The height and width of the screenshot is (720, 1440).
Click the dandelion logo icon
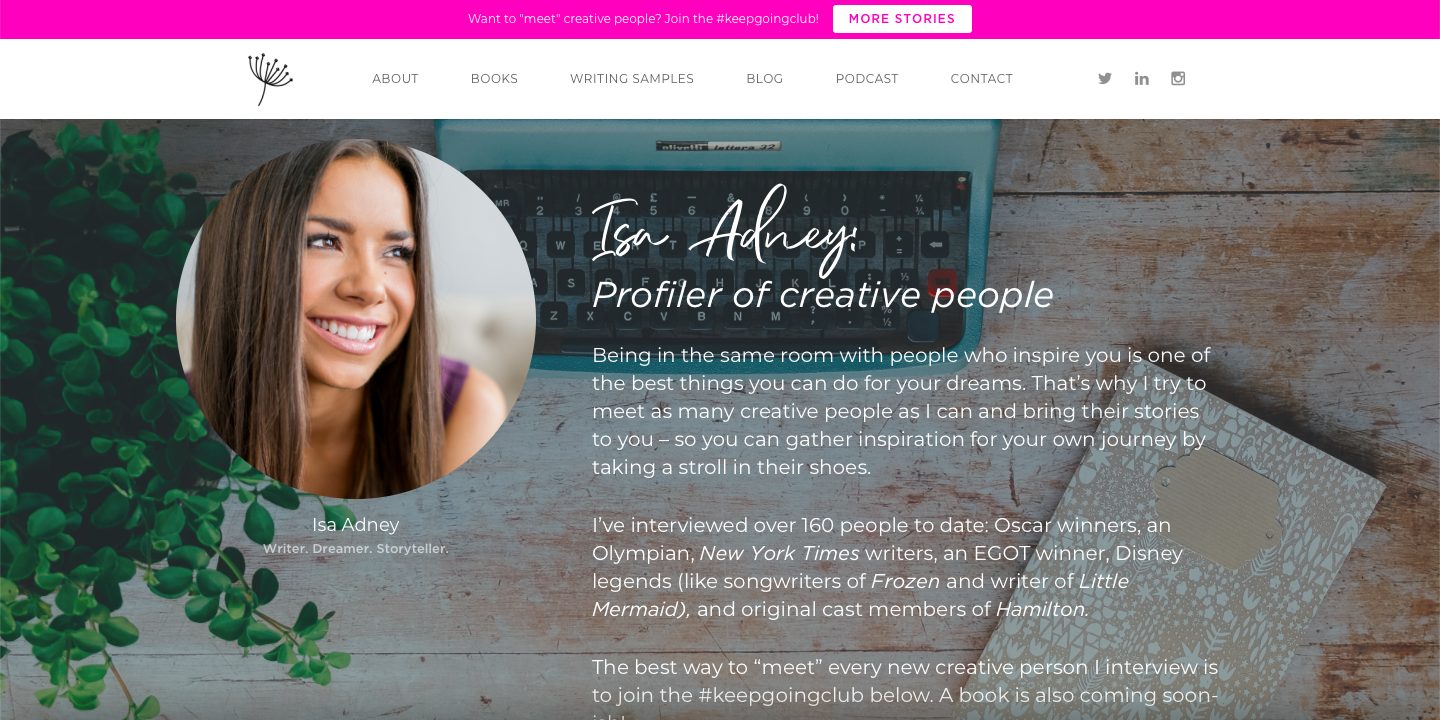[x=270, y=79]
